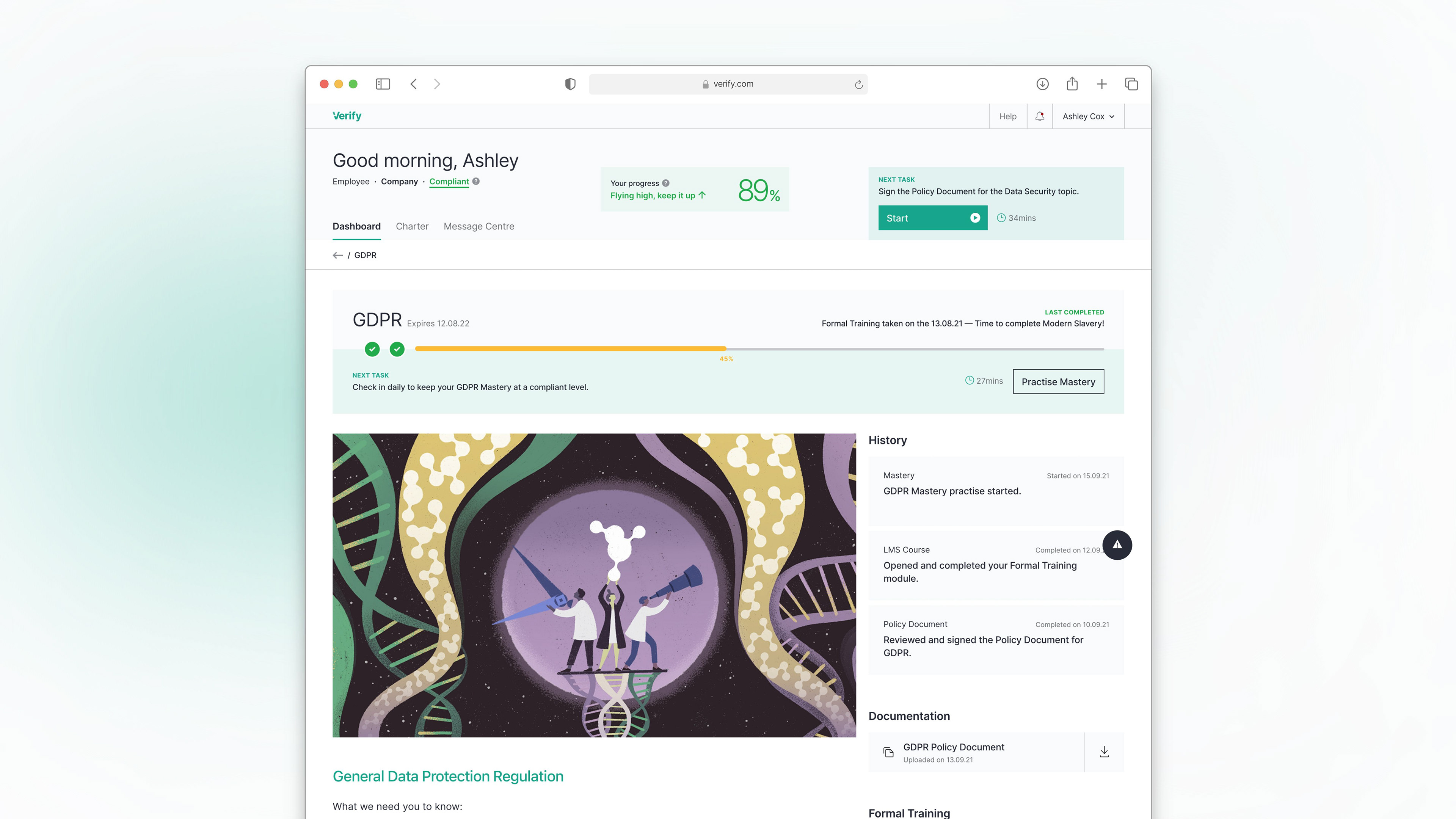1456x819 pixels.
Task: Click the second green completed checkmark
Action: click(397, 349)
